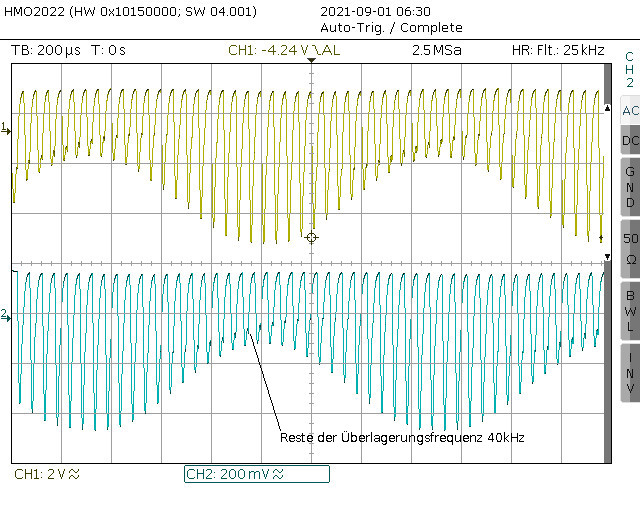Click the CH1 ground level marker arrow

pos(6,129)
